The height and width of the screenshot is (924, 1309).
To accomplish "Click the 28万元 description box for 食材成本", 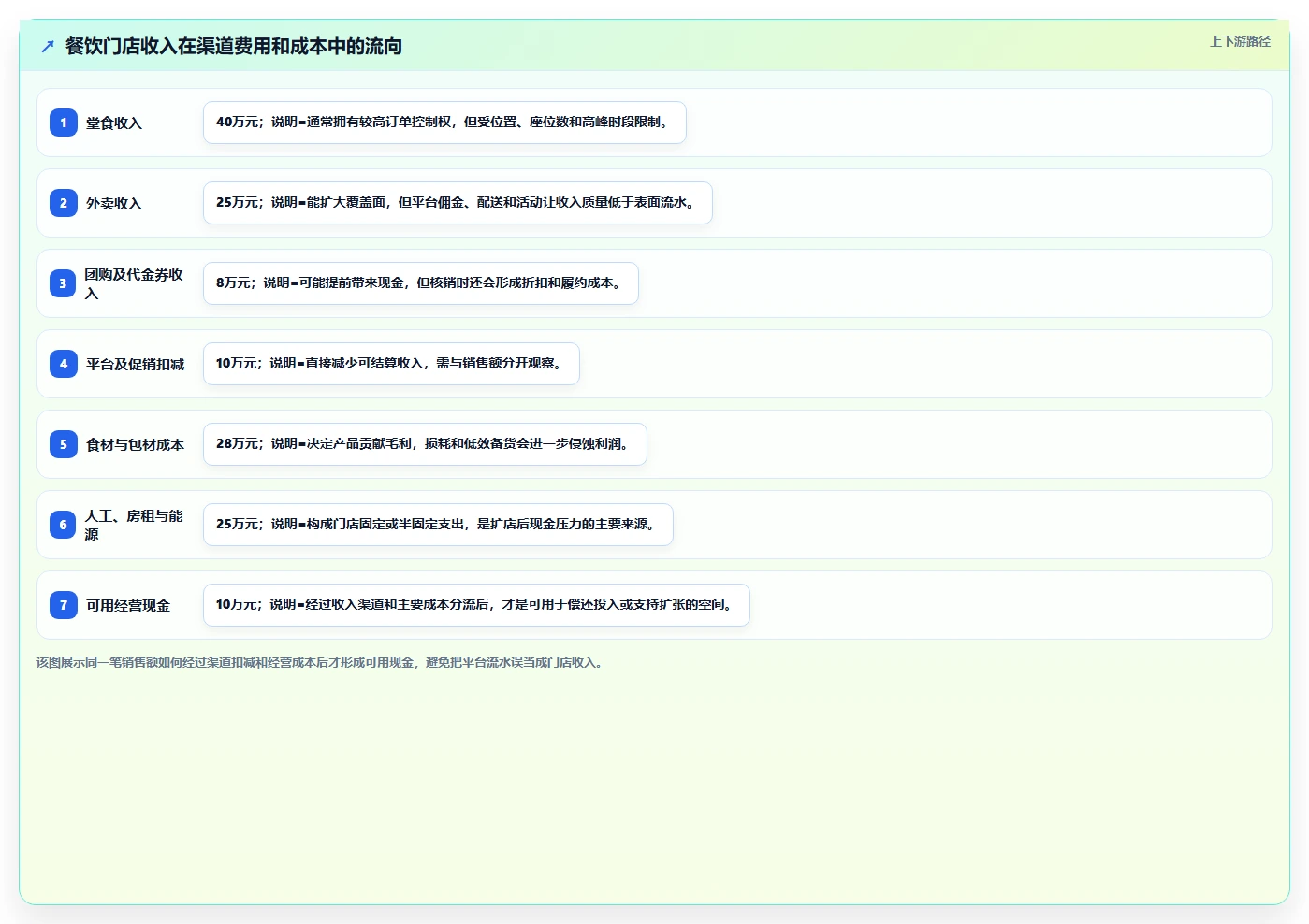I will click(425, 444).
